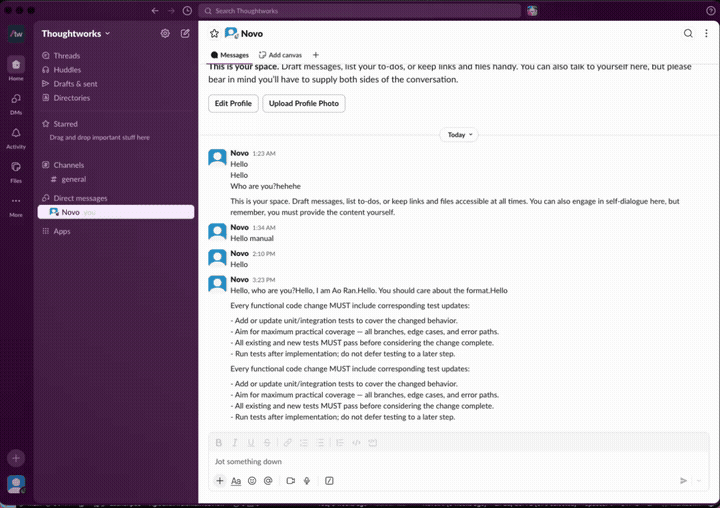The width and height of the screenshot is (720, 508).
Task: Click the Edit Profile button
Action: click(x=233, y=103)
